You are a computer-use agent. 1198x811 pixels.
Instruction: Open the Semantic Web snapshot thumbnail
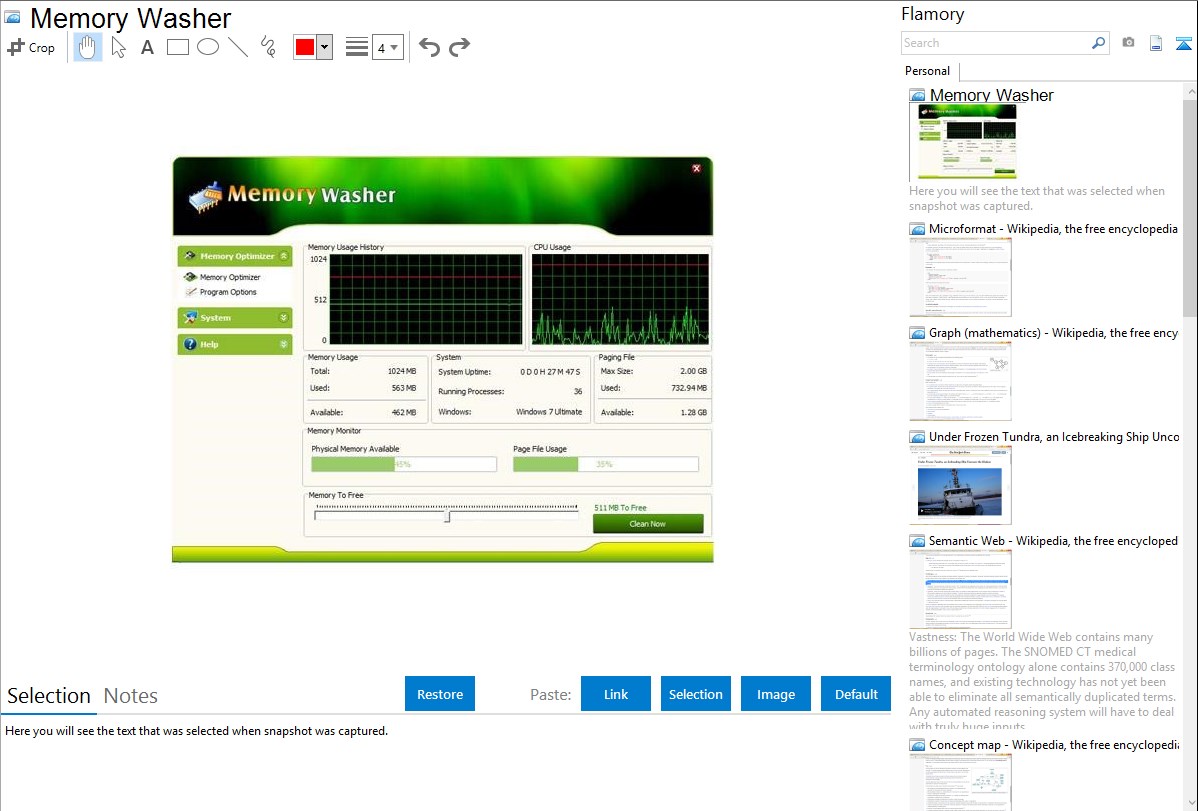click(x=960, y=589)
